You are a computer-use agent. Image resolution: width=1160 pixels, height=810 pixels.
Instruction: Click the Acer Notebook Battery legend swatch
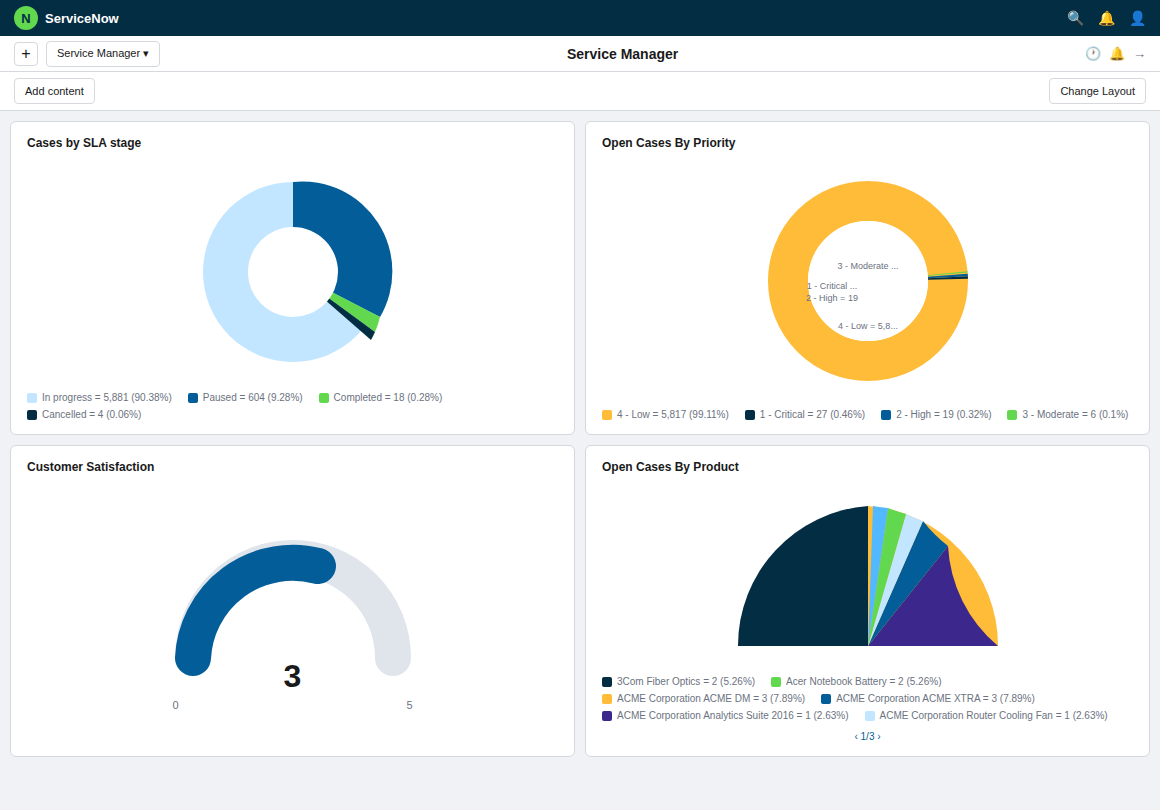tap(776, 682)
